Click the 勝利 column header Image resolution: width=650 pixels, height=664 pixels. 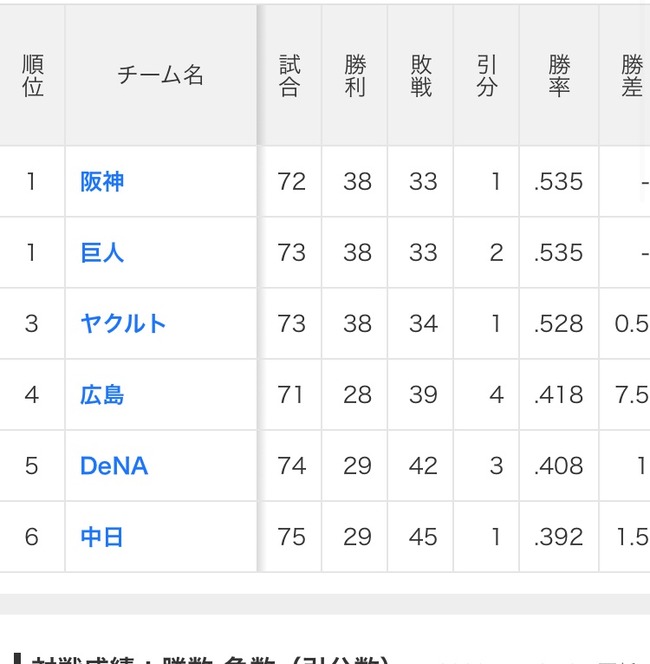(355, 75)
